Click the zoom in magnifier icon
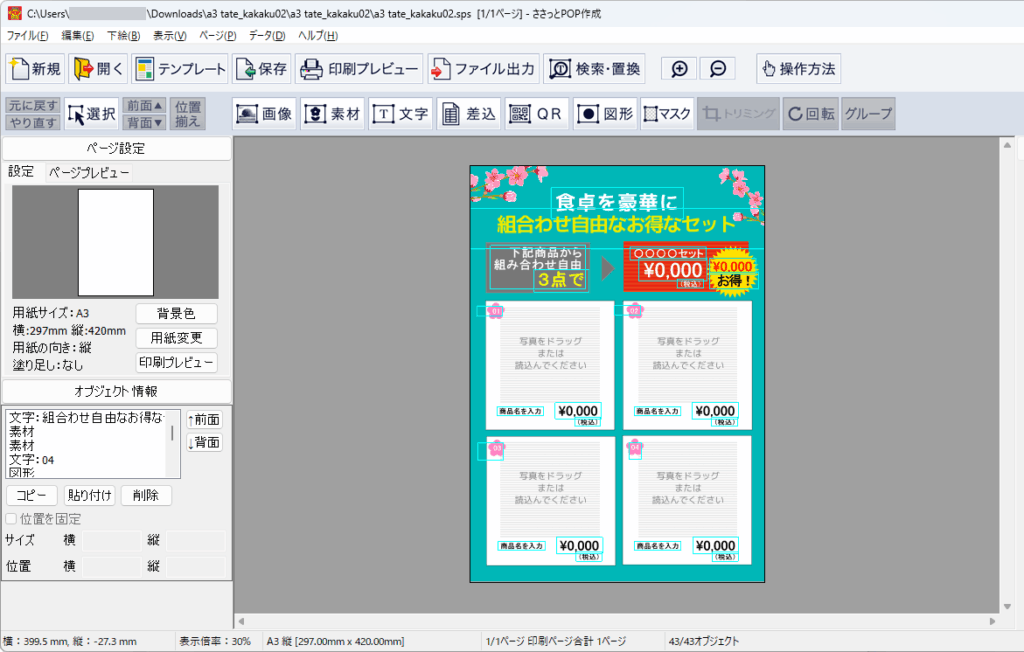Screen dimensions: 1024x652 pyautogui.click(x=679, y=69)
